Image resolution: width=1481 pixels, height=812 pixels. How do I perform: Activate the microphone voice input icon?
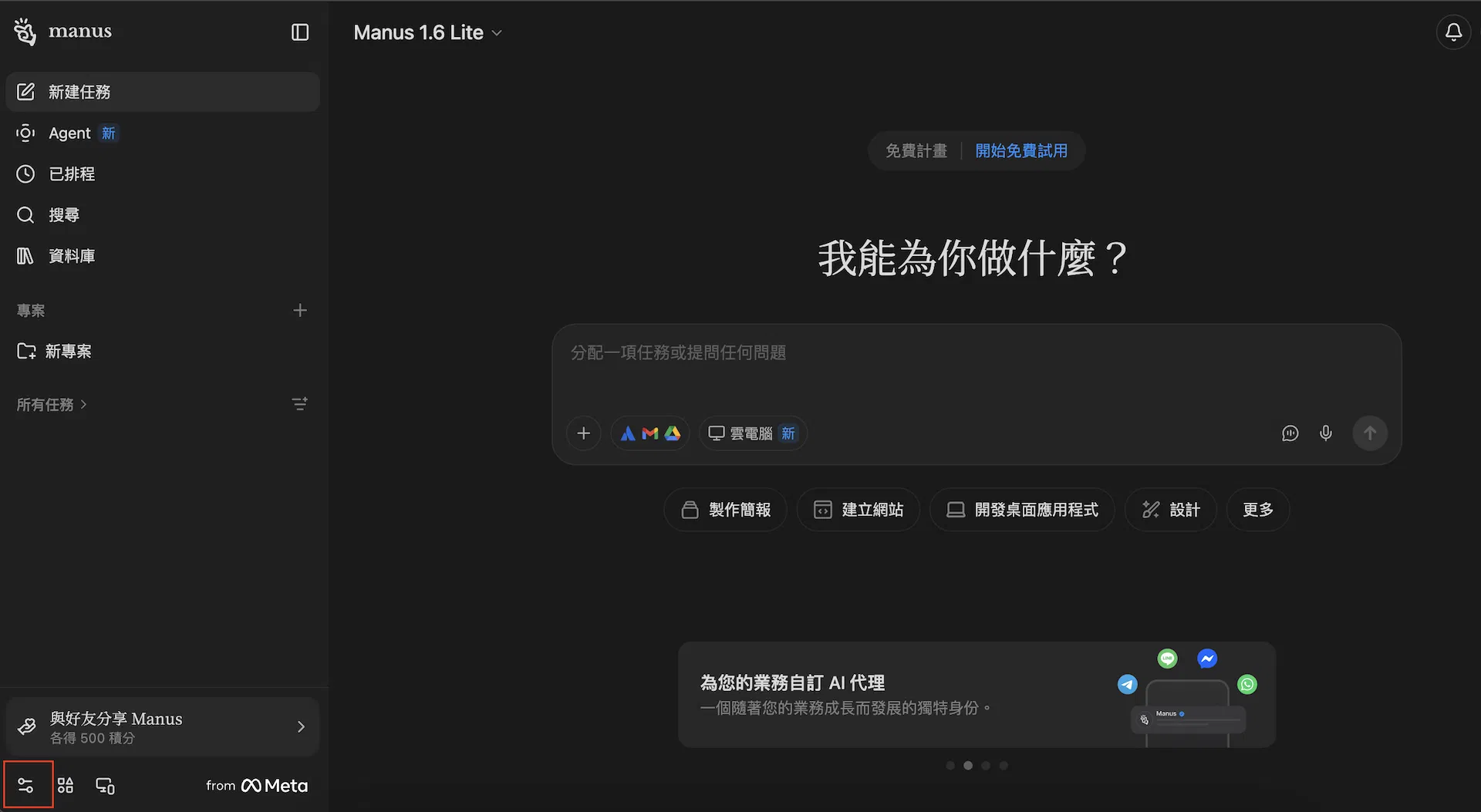tap(1326, 433)
